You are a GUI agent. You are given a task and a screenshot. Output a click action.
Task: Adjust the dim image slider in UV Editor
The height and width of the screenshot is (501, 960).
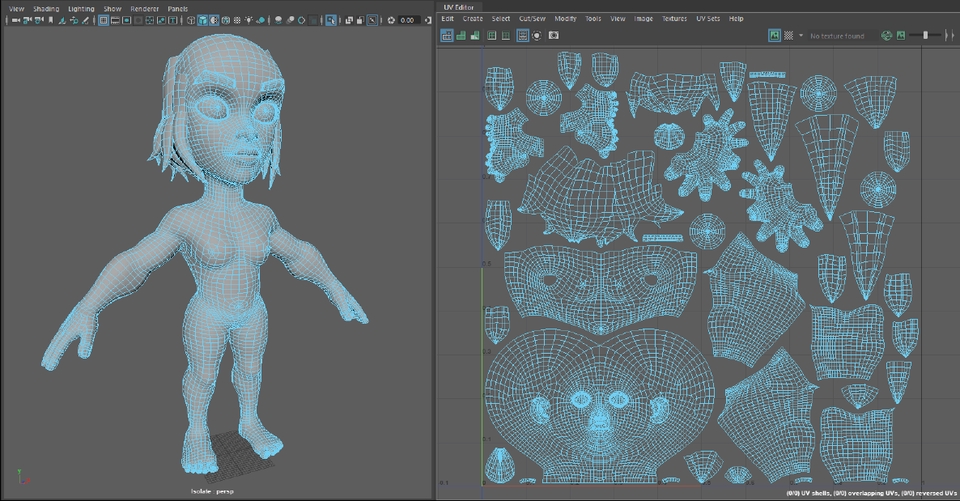[x=925, y=36]
